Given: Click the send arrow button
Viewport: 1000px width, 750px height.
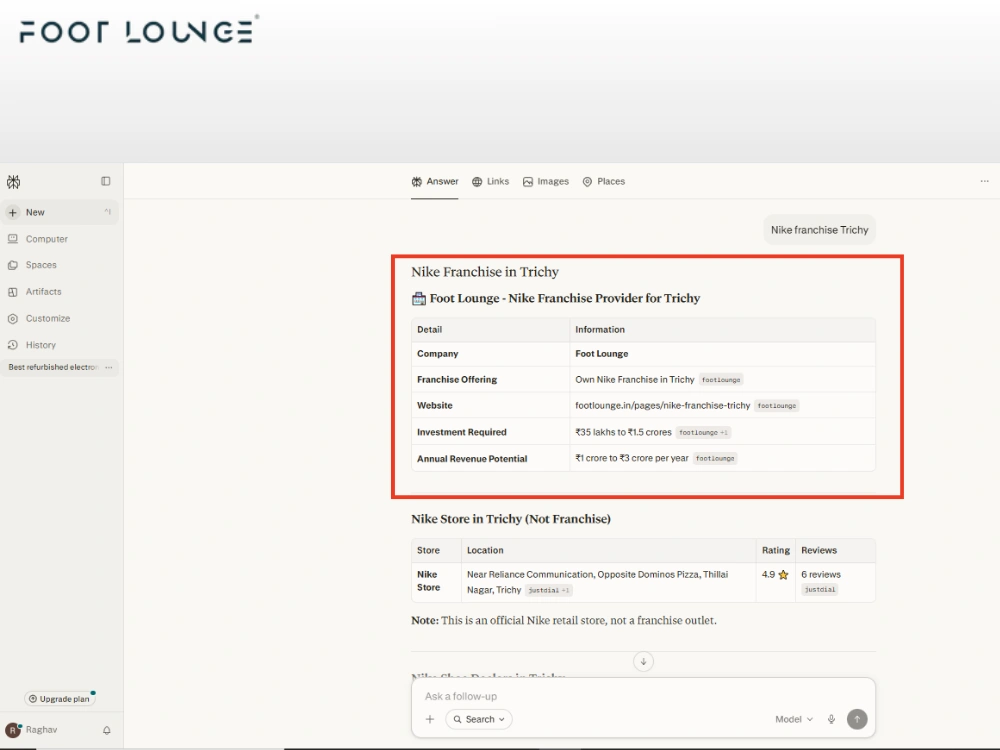Looking at the screenshot, I should (x=857, y=719).
